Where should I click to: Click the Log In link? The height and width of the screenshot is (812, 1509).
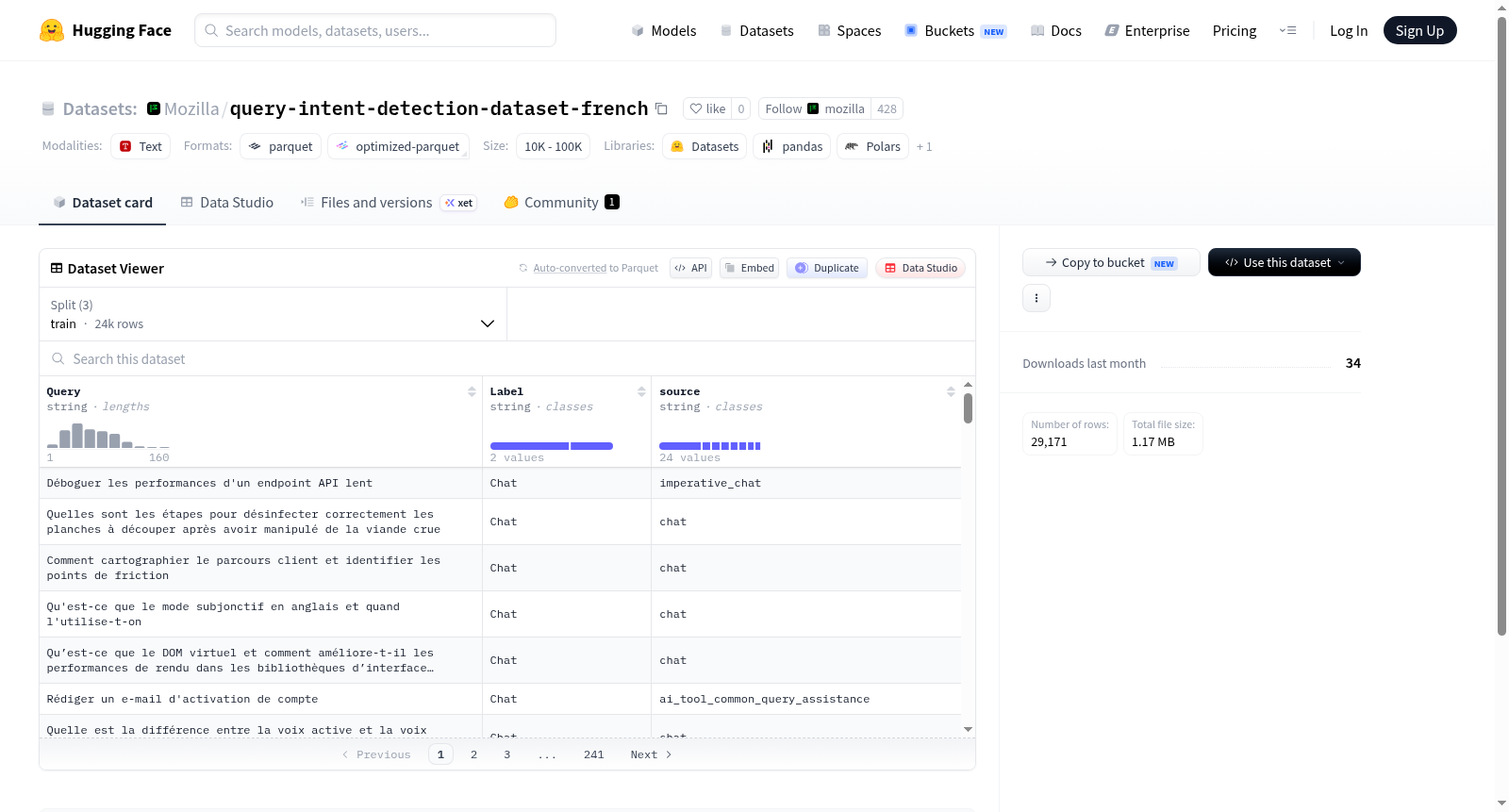1349,31
